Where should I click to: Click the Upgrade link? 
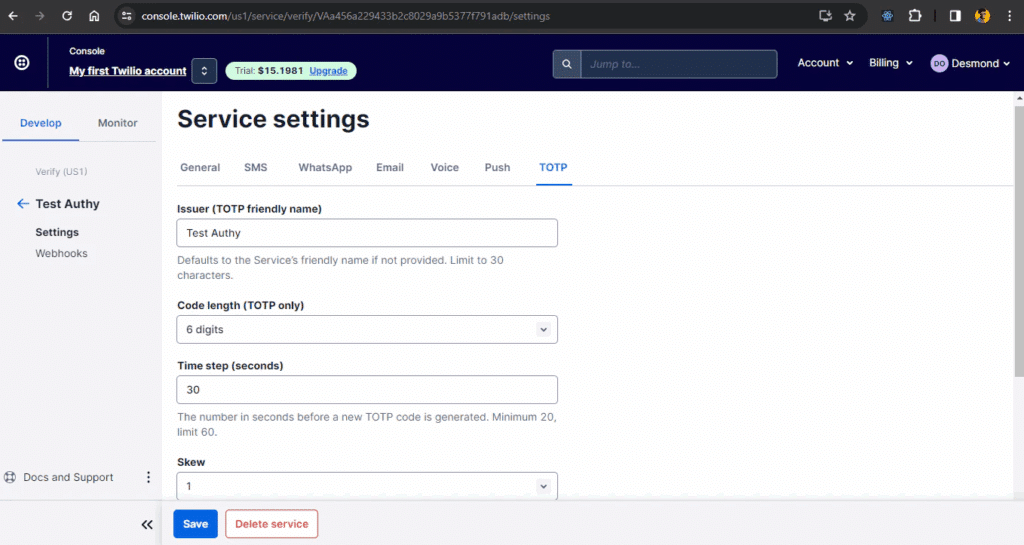[329, 71]
